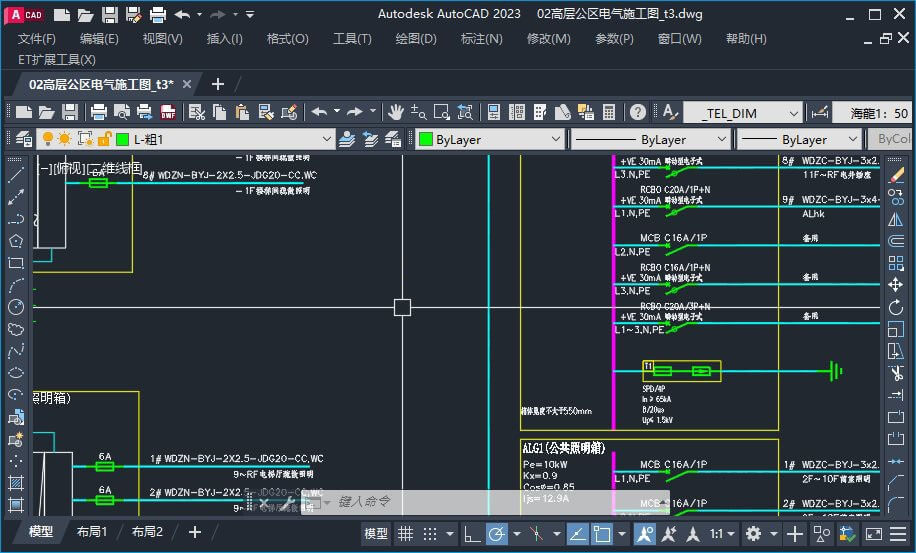Select the Circle drawing tool
The height and width of the screenshot is (553, 916).
point(16,307)
